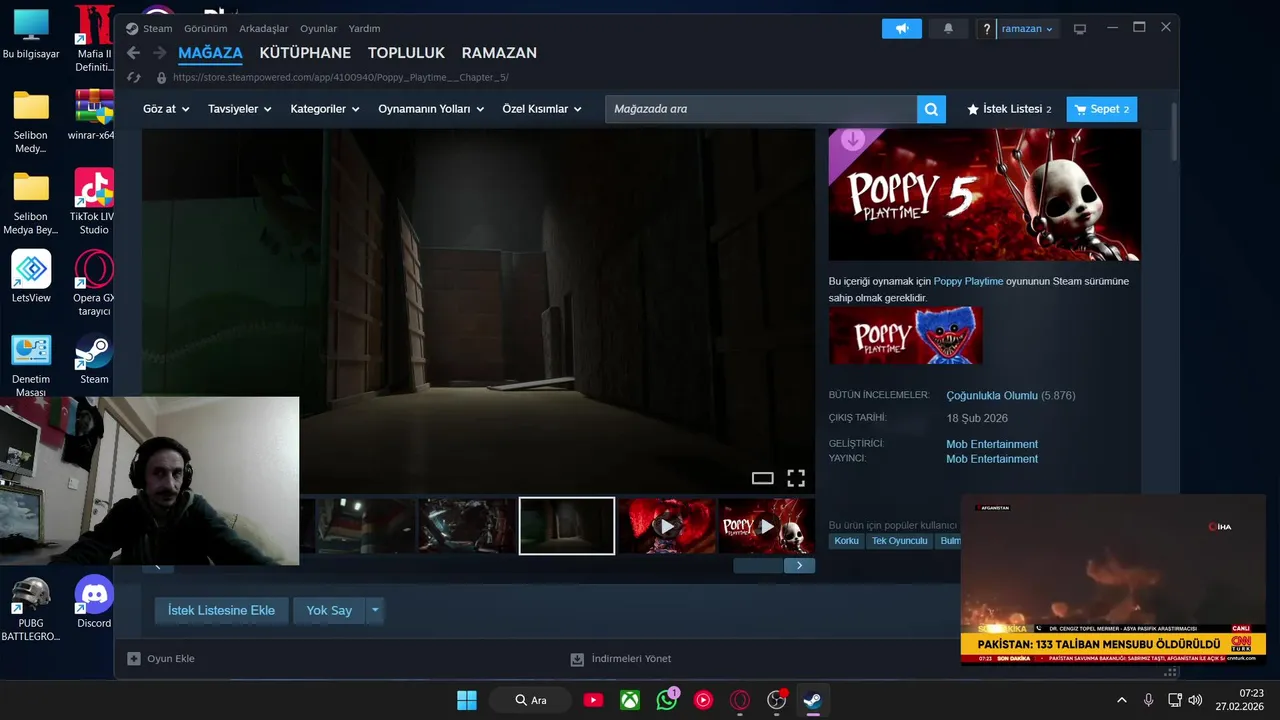This screenshot has width=1280, height=720.
Task: Enter fullscreen for the media viewer
Action: click(x=796, y=478)
